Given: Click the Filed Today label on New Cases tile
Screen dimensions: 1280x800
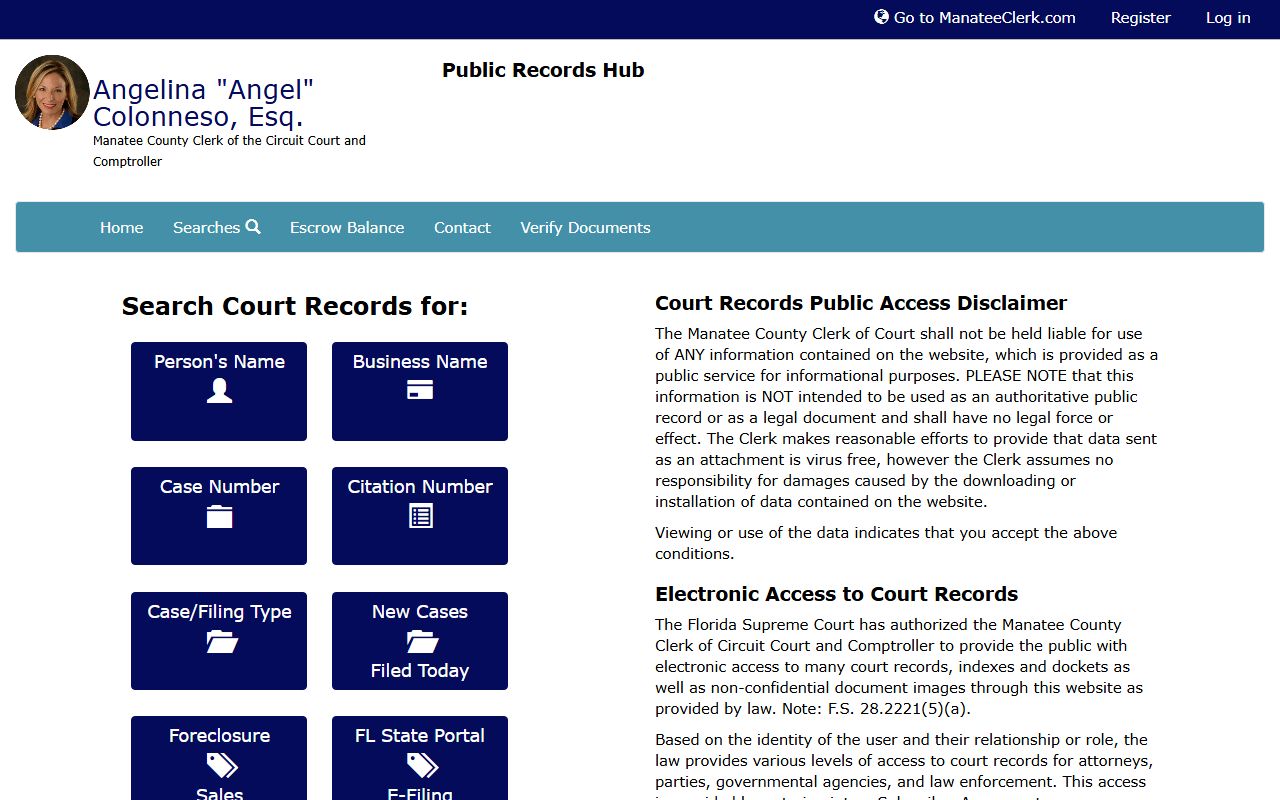Looking at the screenshot, I should 420,671.
